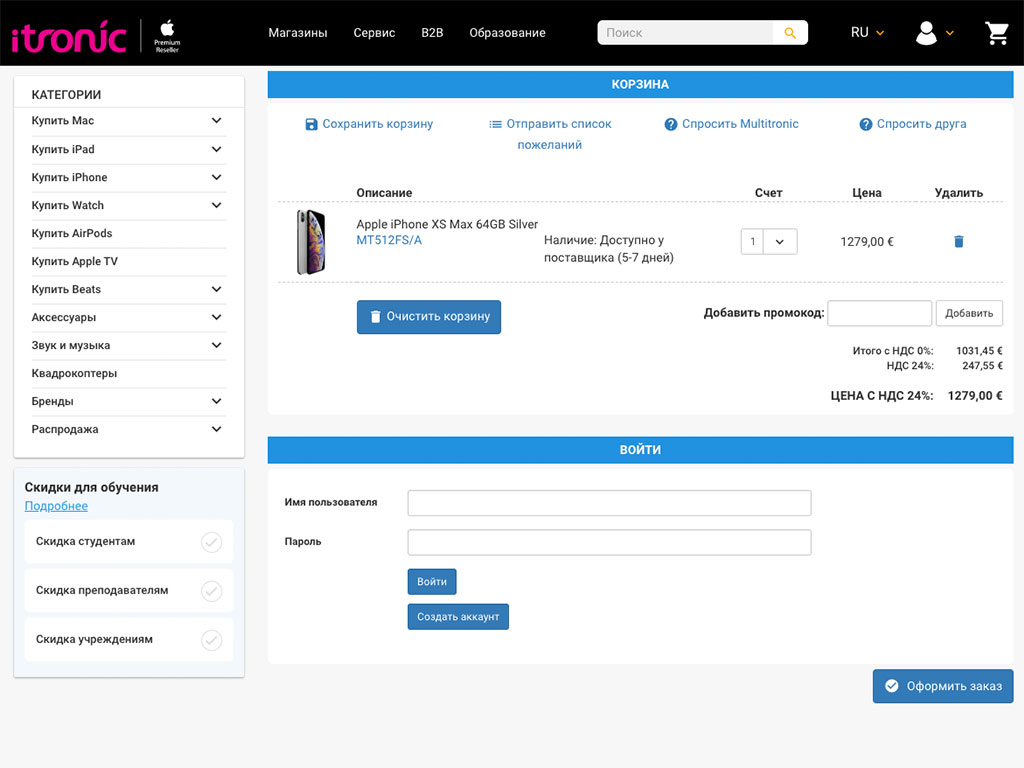Click the Спросить друга link

[x=921, y=124]
